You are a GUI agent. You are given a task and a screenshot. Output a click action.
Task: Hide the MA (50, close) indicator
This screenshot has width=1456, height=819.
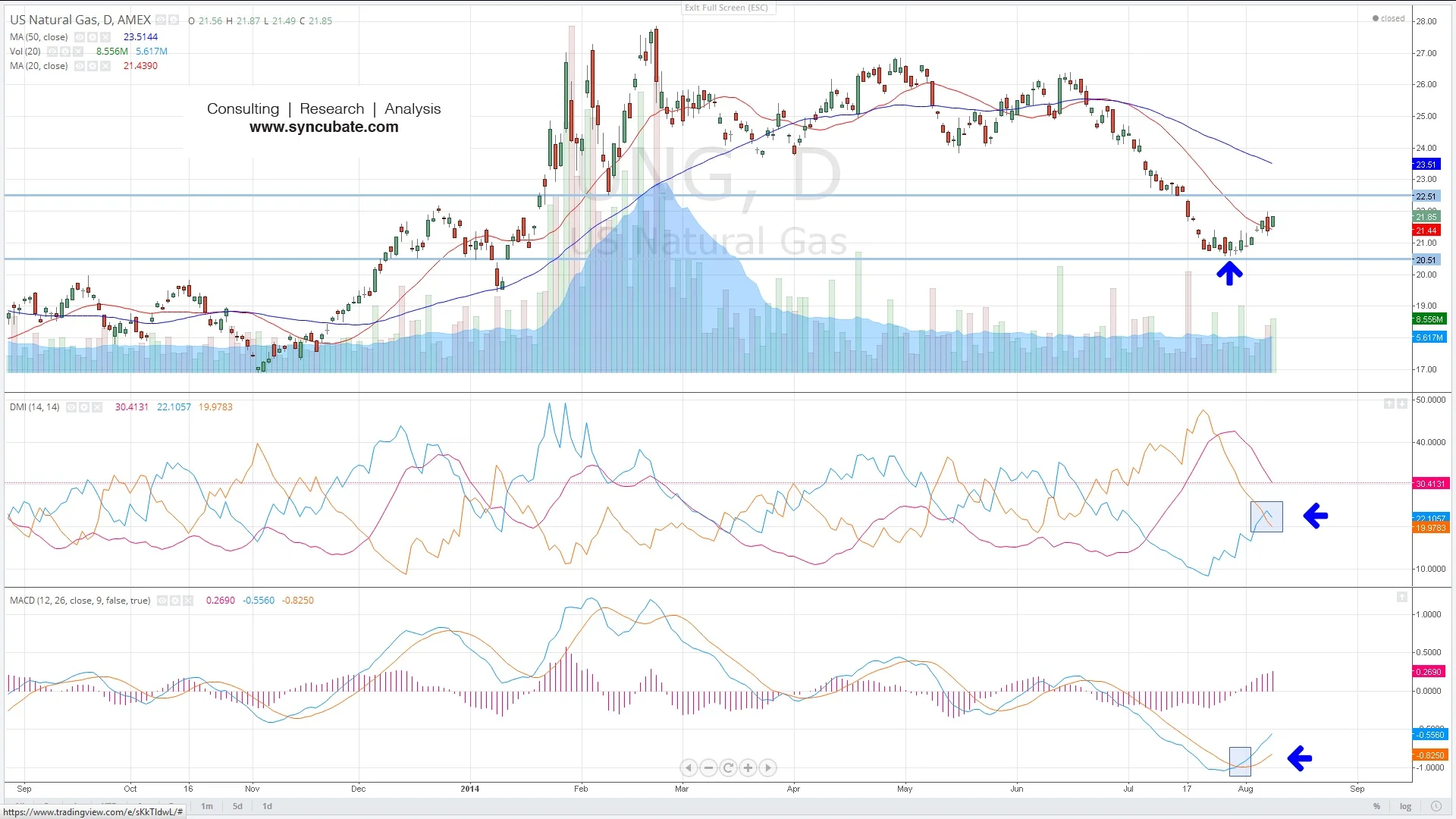tap(80, 37)
